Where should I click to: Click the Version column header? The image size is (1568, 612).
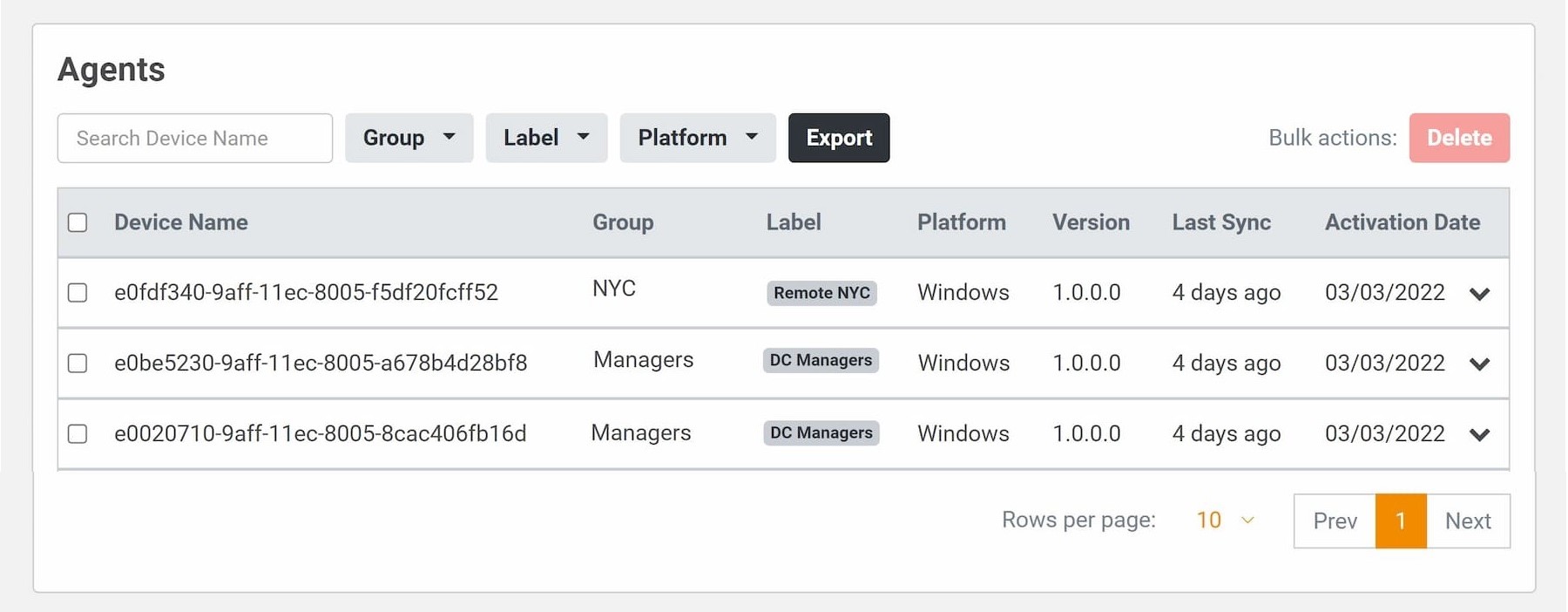(x=1091, y=222)
